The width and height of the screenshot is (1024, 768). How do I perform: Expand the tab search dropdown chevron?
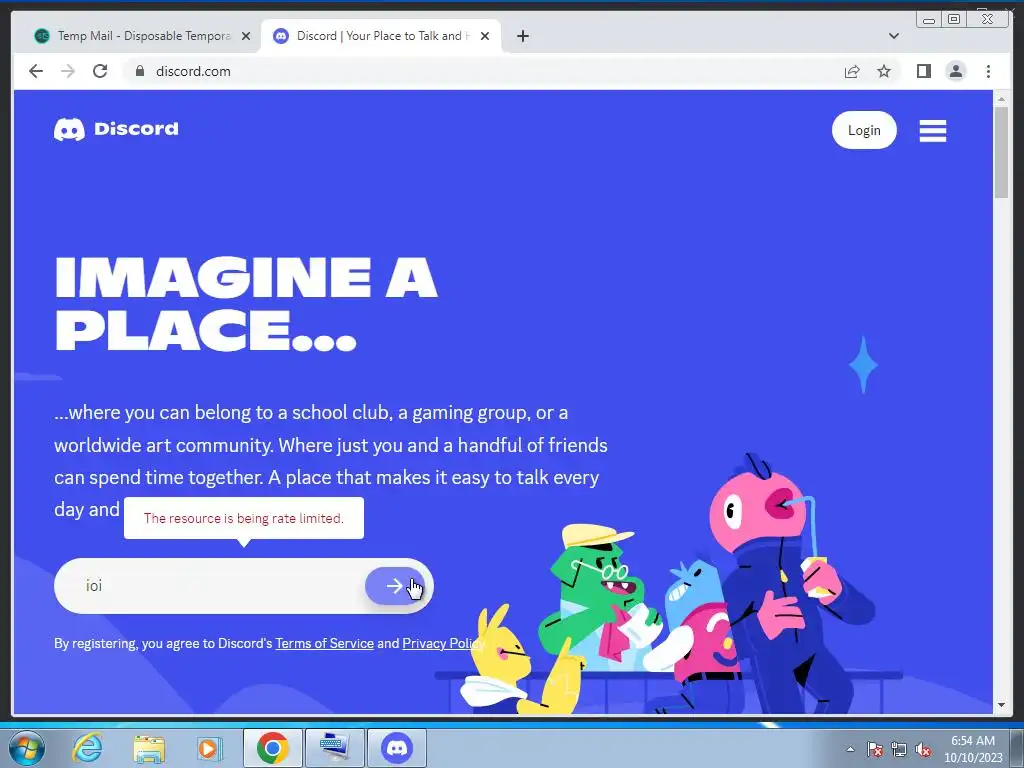point(894,36)
